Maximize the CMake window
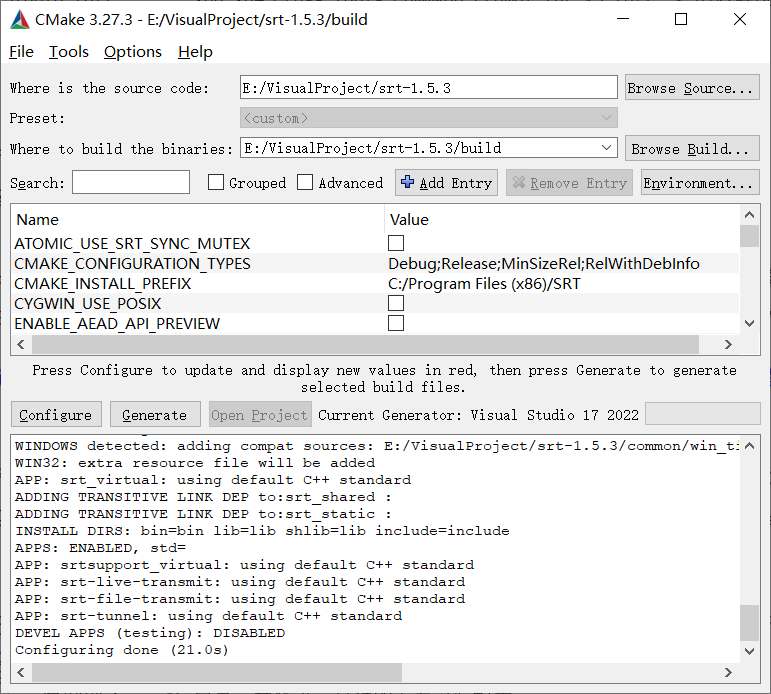The height and width of the screenshot is (694, 771). pyautogui.click(x=681, y=19)
